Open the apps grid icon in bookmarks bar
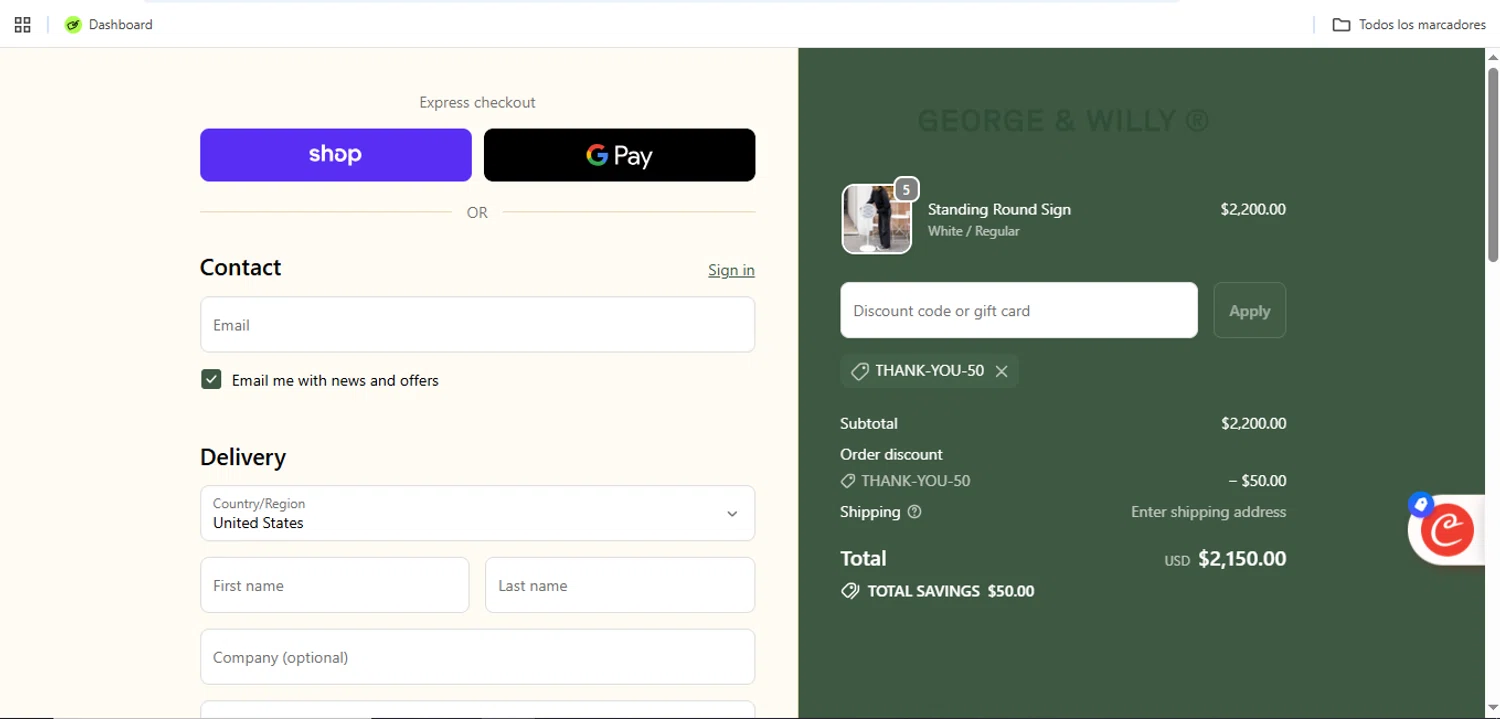 click(22, 25)
